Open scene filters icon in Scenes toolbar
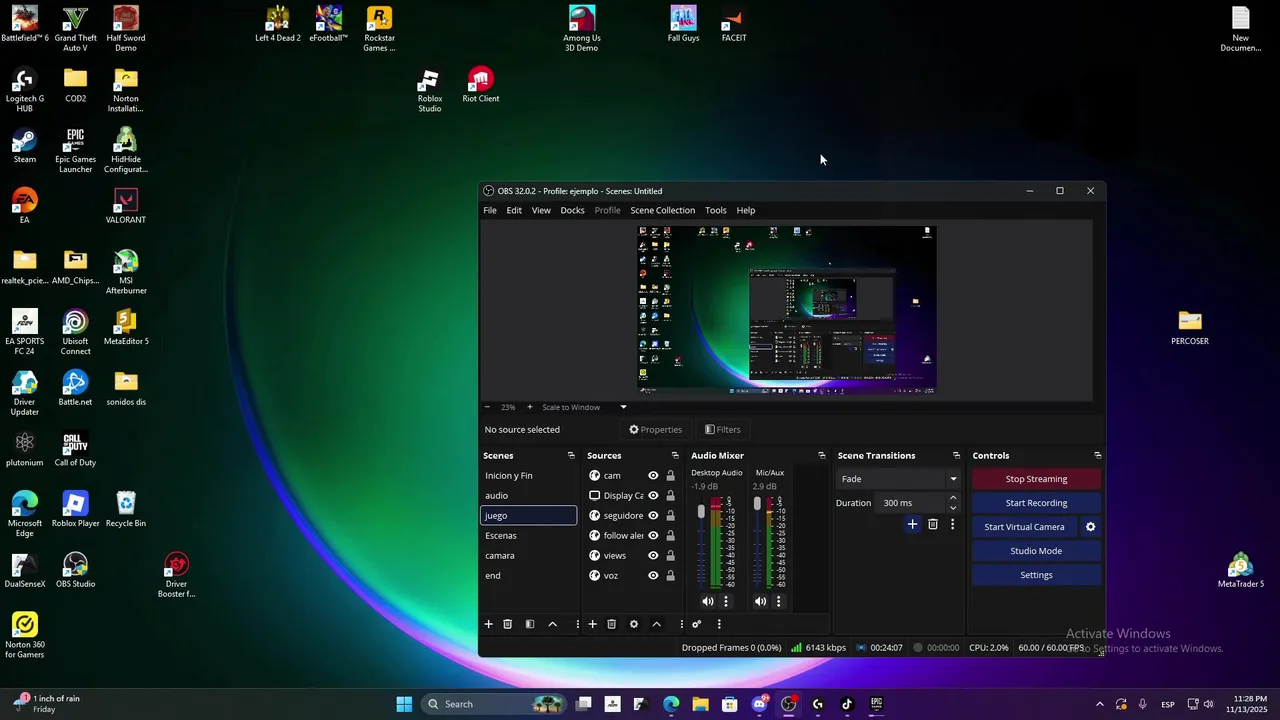The image size is (1280, 720). coord(530,624)
